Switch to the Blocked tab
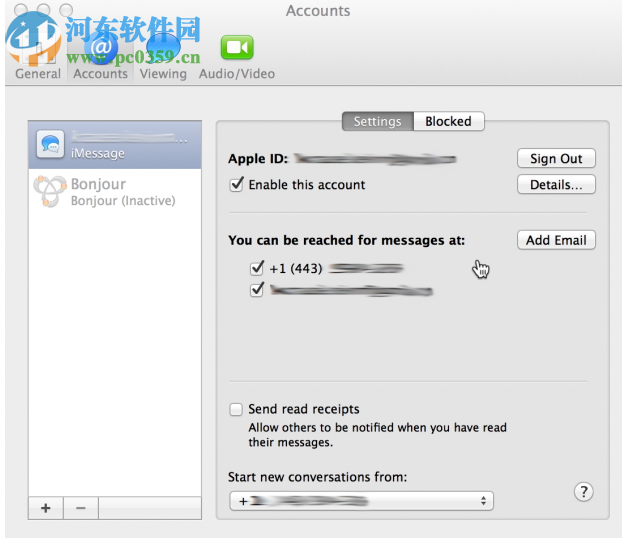622x538 pixels. coord(449,121)
